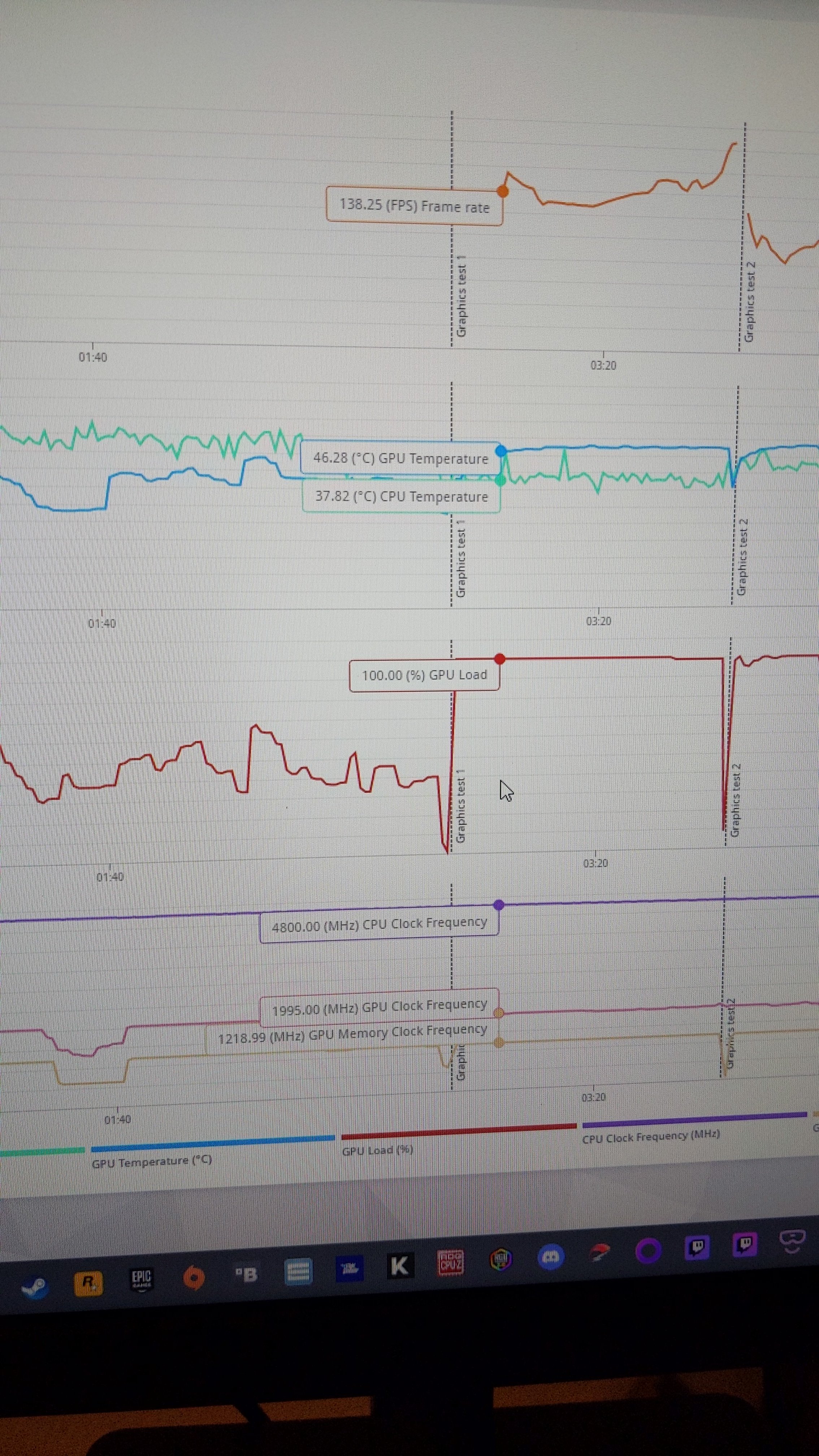Click the blue GPU Temperature legend bar
Viewport: 819px width, 1456px height.
[213, 1143]
